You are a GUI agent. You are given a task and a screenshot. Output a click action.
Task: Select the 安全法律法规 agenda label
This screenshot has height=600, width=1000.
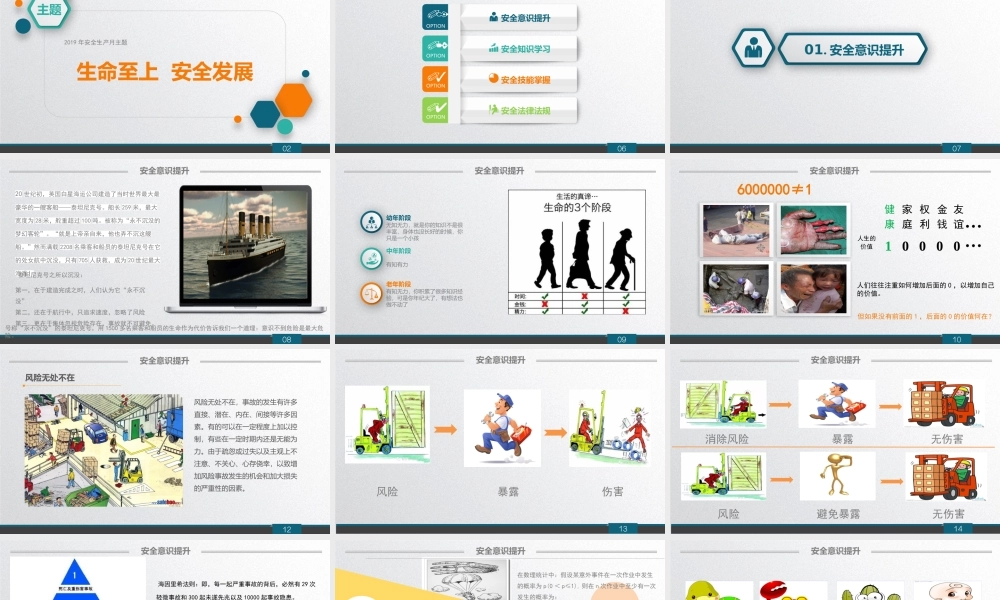(x=525, y=110)
